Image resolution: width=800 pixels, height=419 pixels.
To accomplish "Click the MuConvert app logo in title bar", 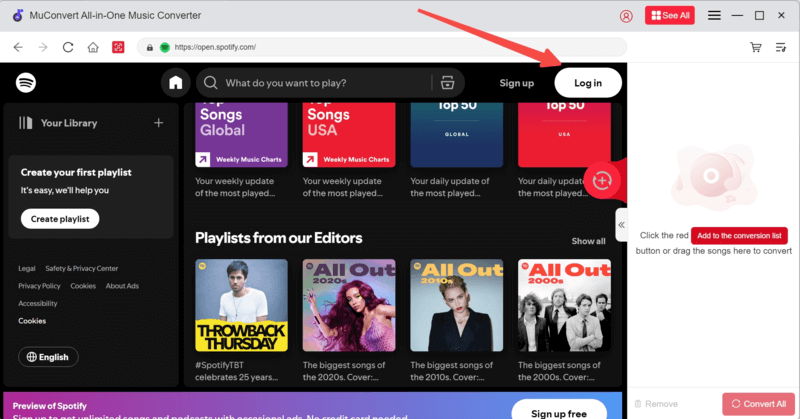I will click(x=18, y=15).
